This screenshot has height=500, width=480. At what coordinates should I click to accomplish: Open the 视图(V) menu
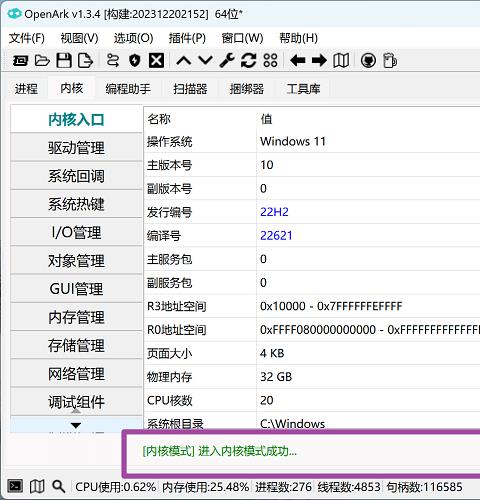point(79,38)
